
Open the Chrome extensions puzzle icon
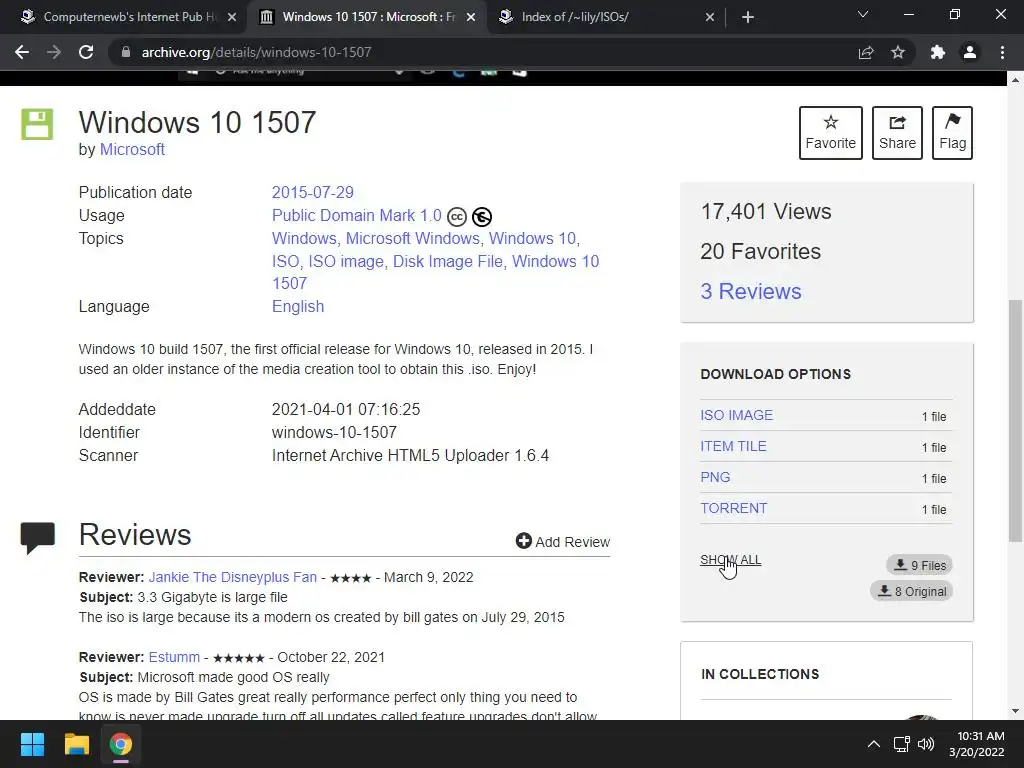pos(938,52)
